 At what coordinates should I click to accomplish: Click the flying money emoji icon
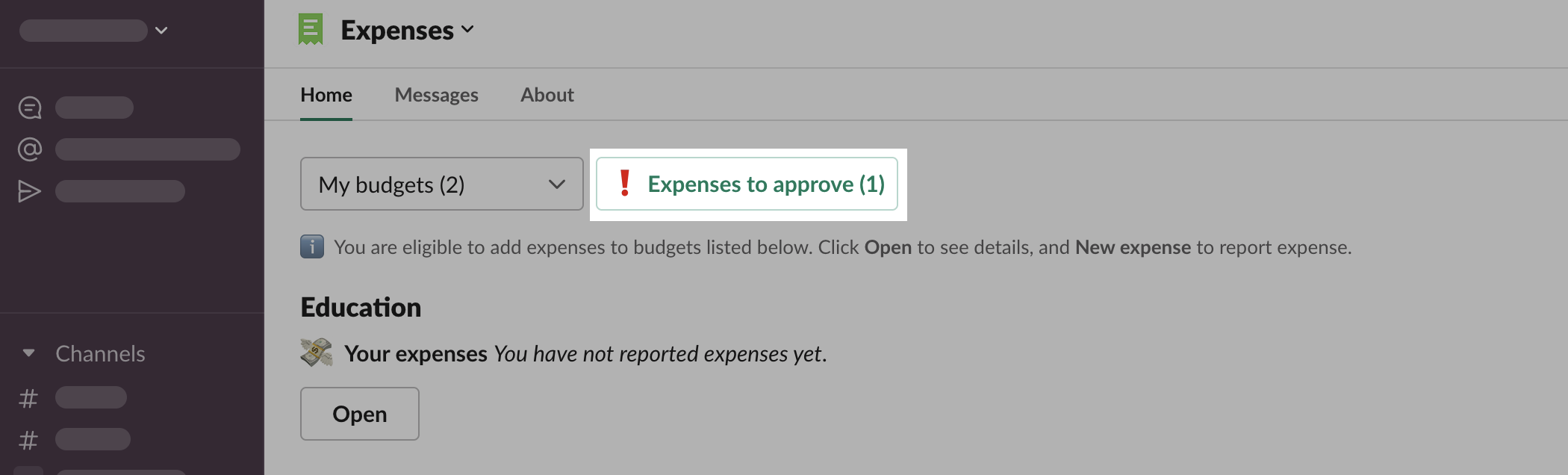(317, 353)
